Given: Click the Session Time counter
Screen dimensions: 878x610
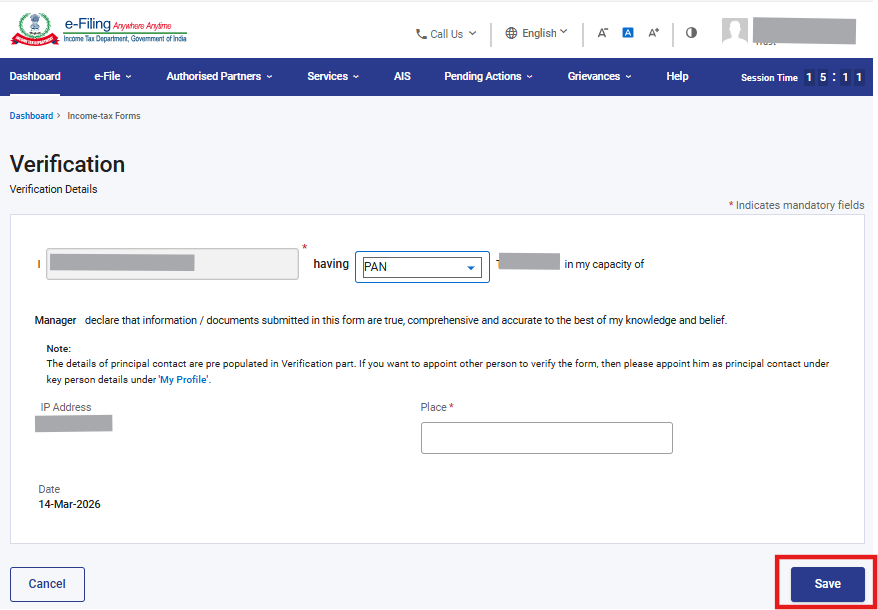Looking at the screenshot, I should tap(802, 77).
